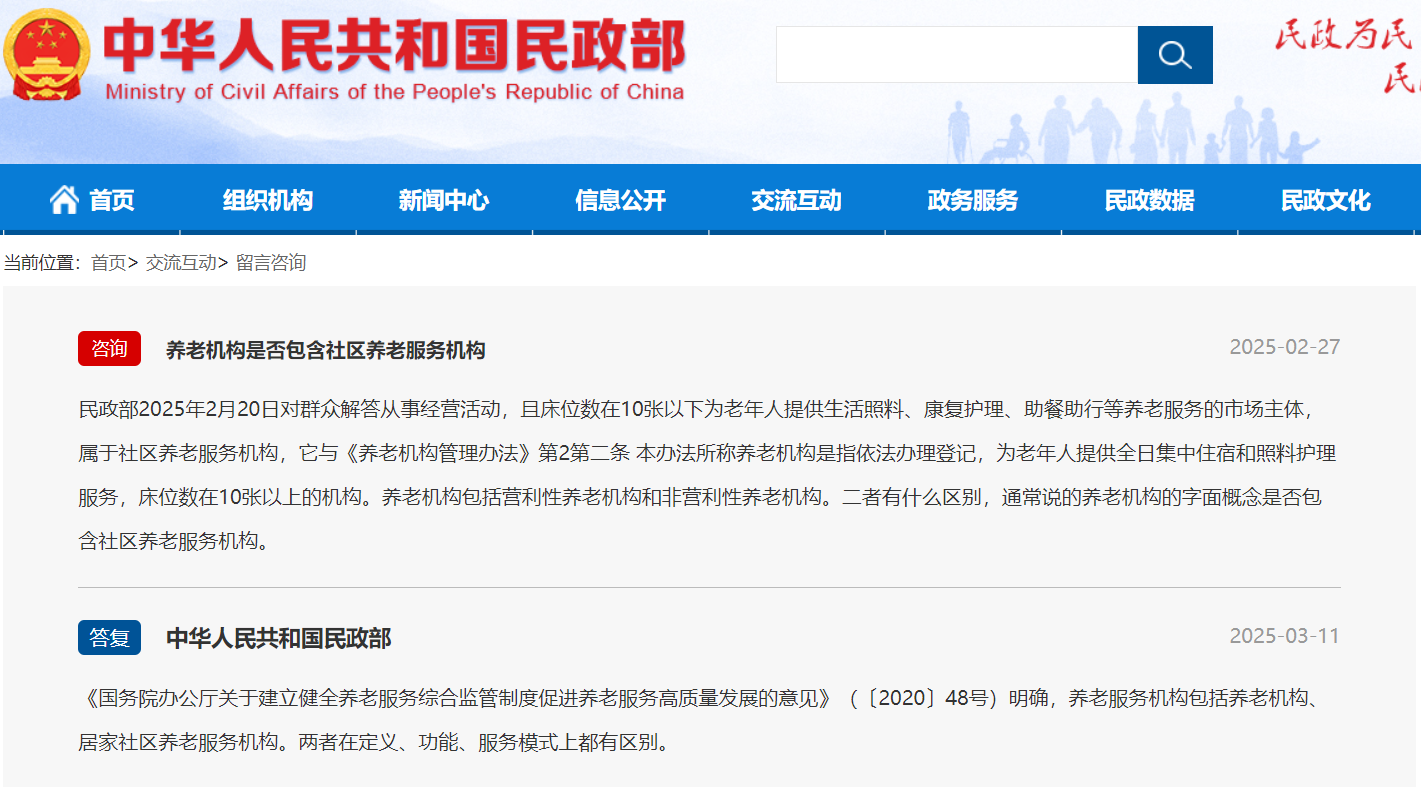Focus the site search input field

(957, 55)
